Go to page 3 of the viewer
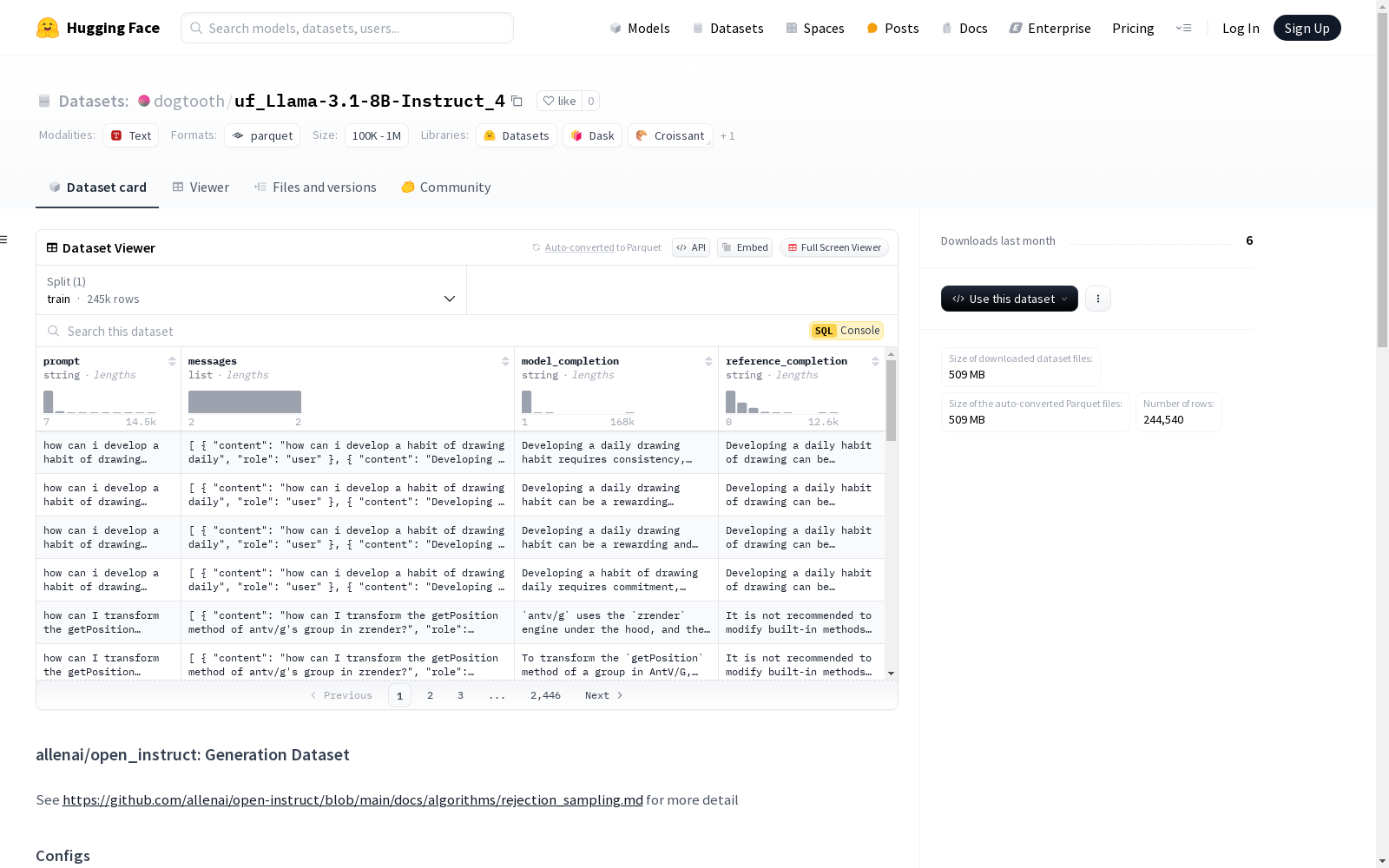The image size is (1389, 868). point(460,695)
